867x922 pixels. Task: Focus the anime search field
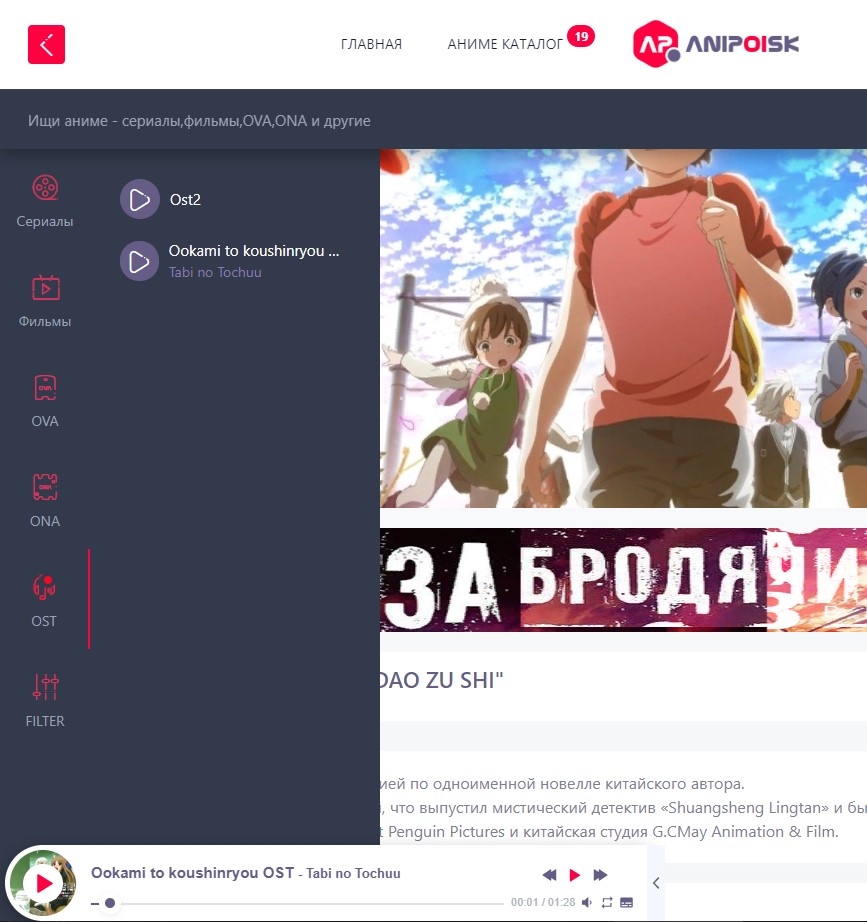(434, 121)
